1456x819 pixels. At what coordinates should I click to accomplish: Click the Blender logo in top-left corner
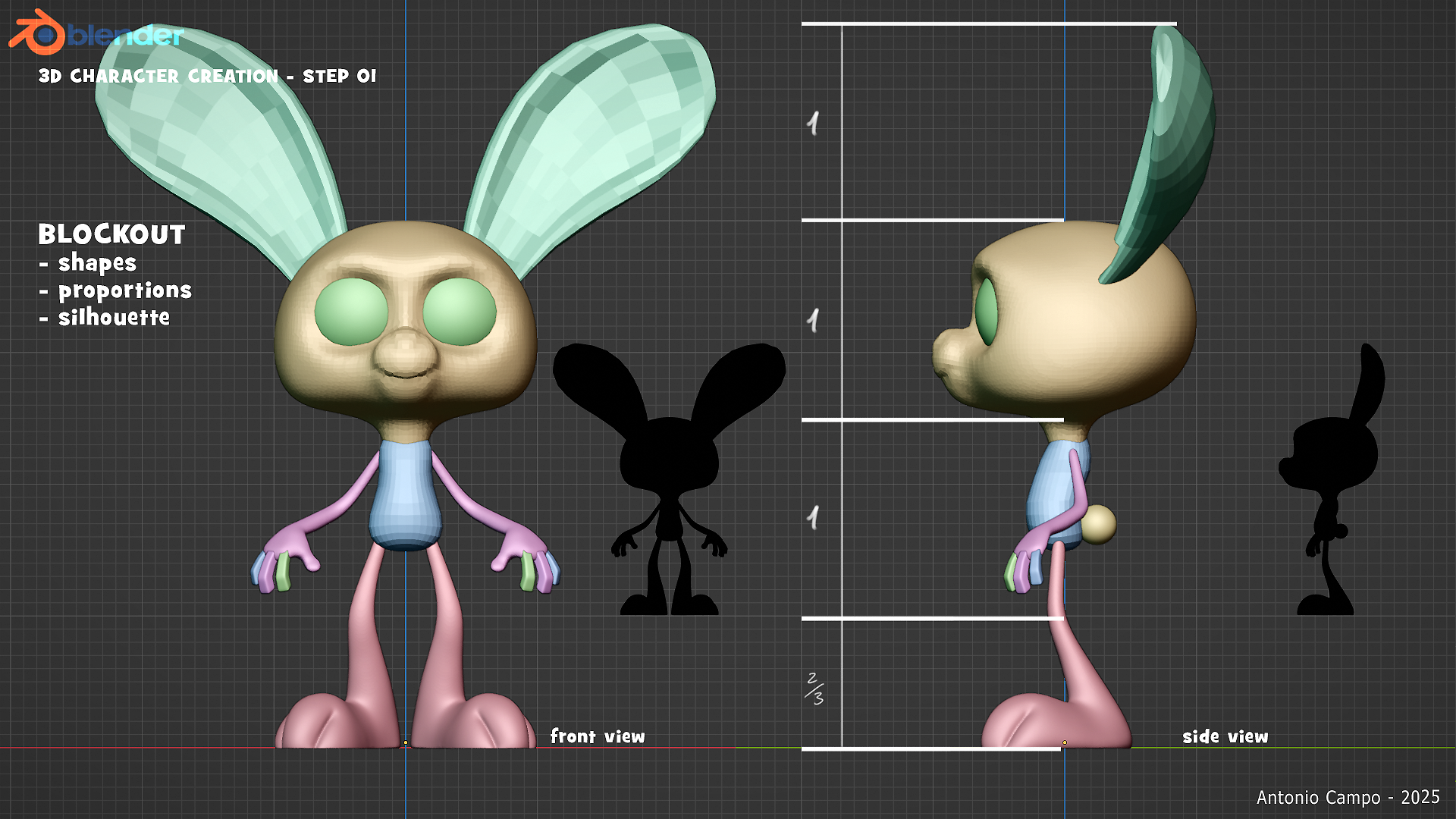(x=38, y=34)
